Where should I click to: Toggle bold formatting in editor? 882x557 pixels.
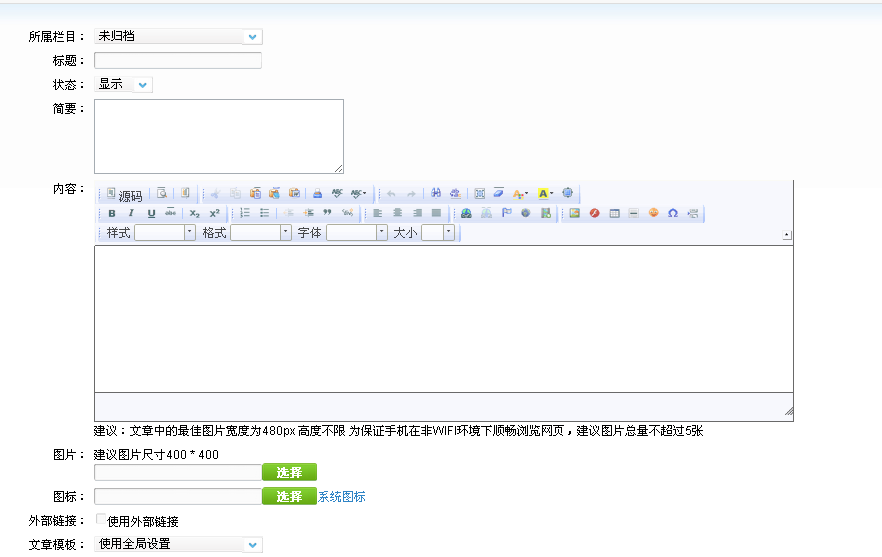click(x=112, y=213)
